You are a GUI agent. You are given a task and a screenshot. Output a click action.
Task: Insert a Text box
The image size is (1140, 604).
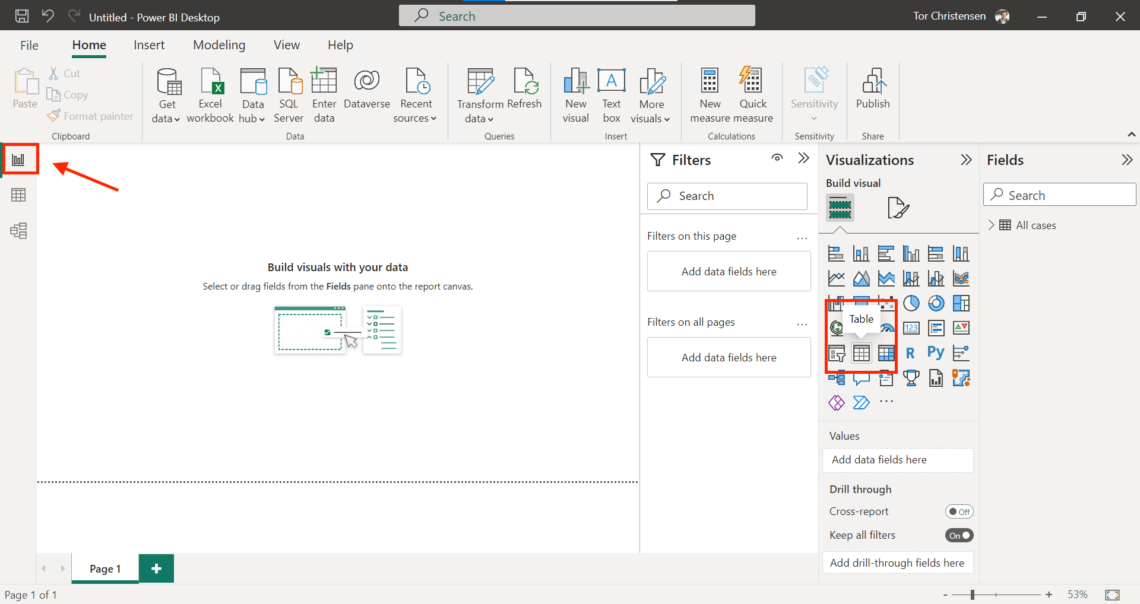611,97
